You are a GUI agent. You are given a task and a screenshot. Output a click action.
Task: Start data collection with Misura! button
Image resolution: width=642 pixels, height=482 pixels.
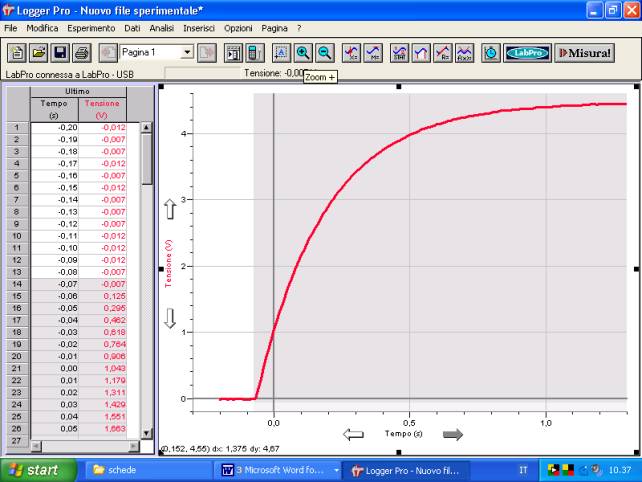coord(584,52)
